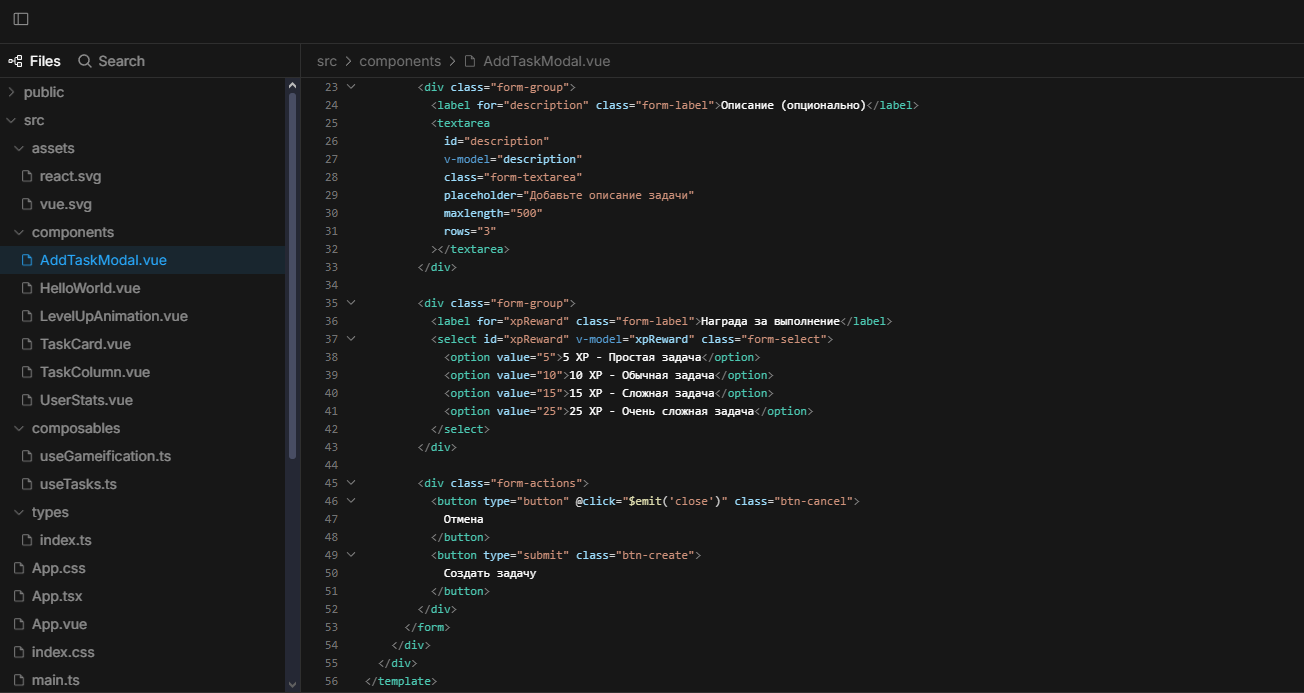The height and width of the screenshot is (693, 1304).
Task: Click the file icon beside main.ts
Action: point(20,680)
